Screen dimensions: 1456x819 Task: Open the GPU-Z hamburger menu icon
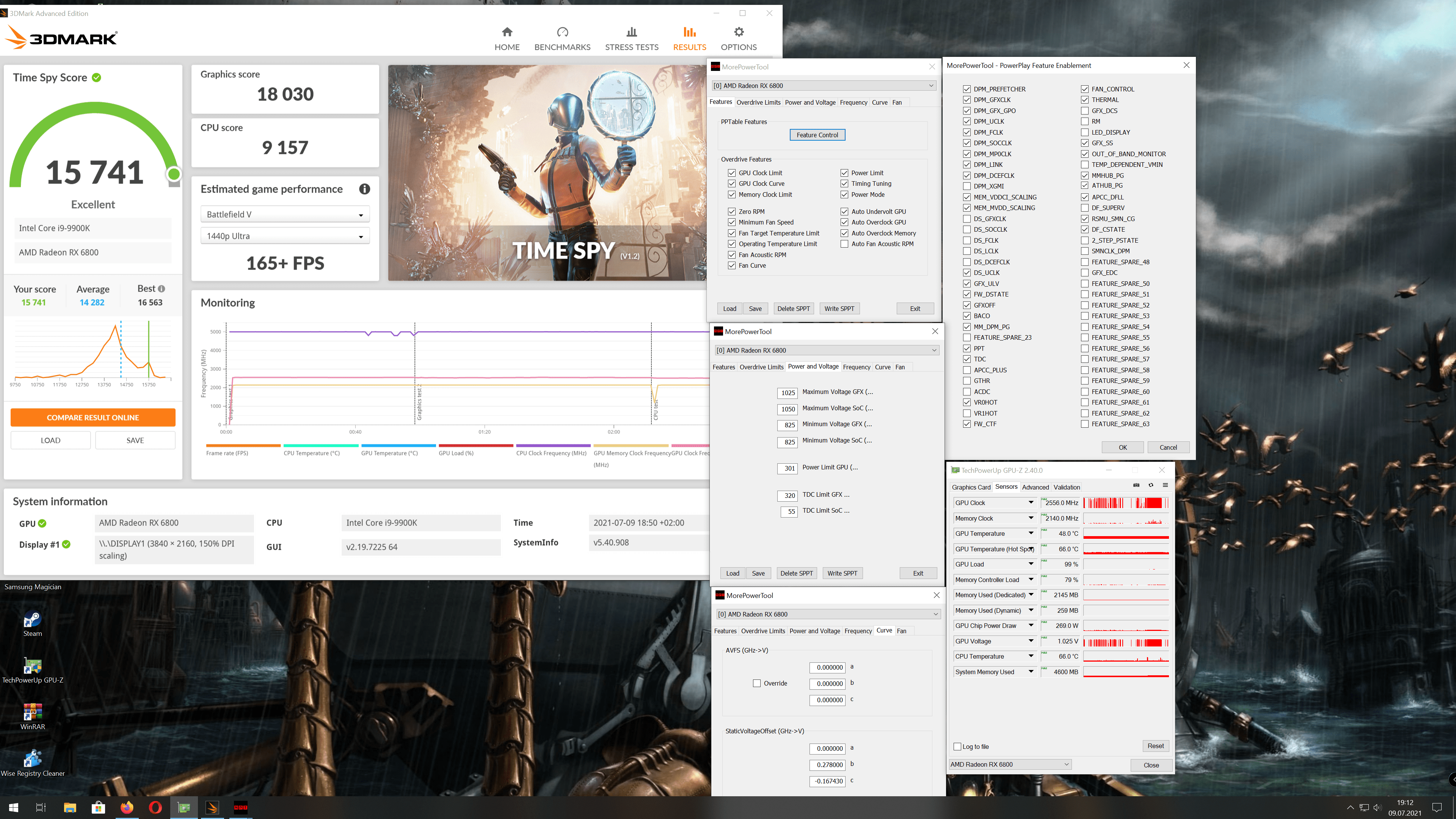1165,485
